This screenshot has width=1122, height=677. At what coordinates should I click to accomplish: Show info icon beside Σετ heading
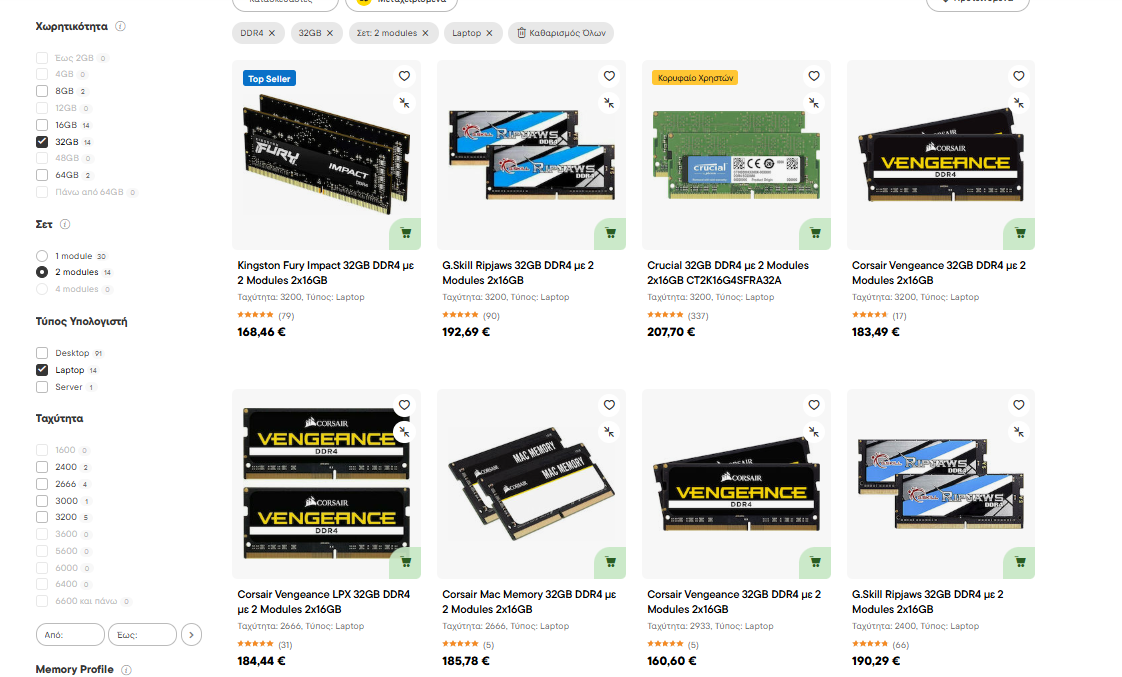(65, 224)
